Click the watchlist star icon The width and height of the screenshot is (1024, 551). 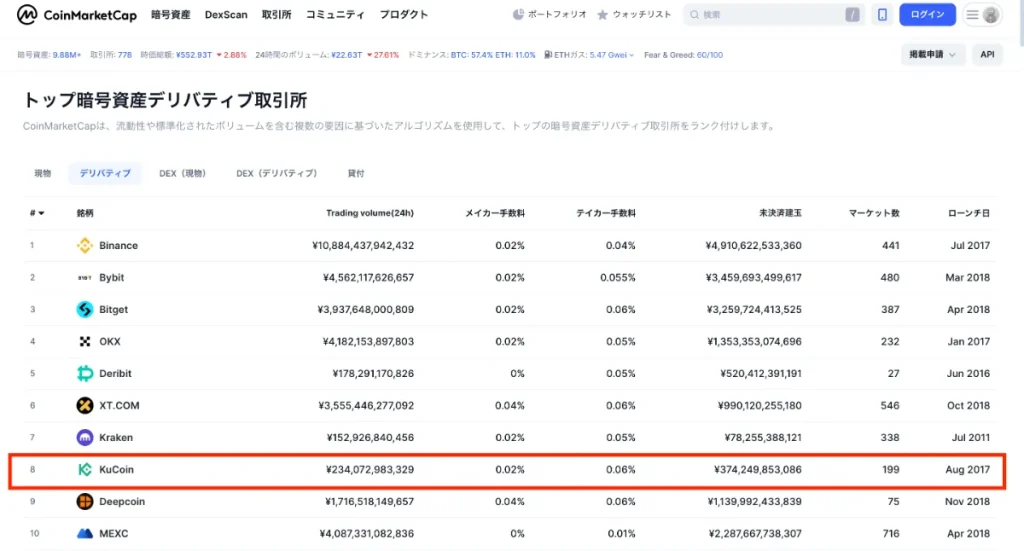602,14
